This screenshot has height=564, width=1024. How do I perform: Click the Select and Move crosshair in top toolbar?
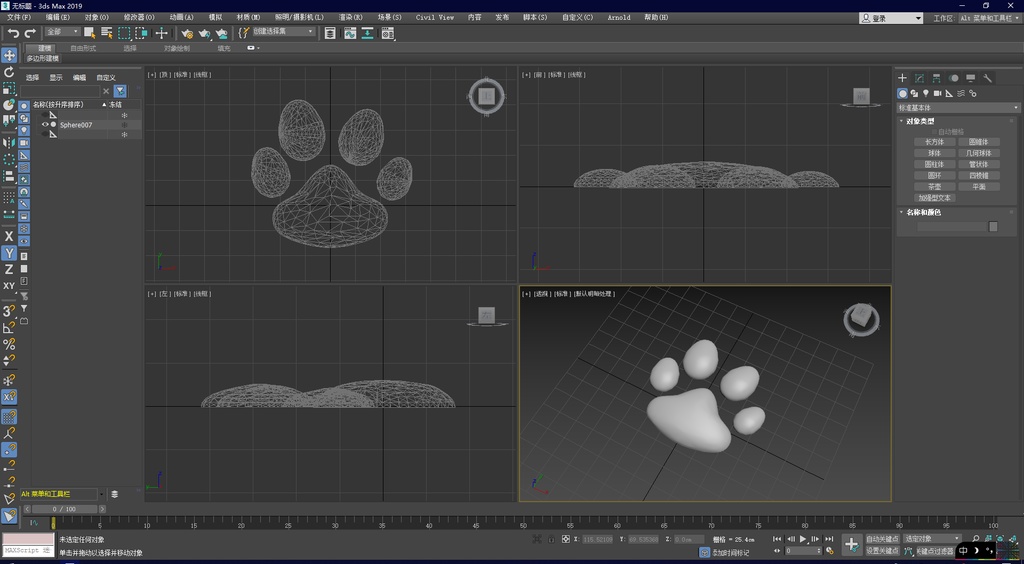[161, 33]
